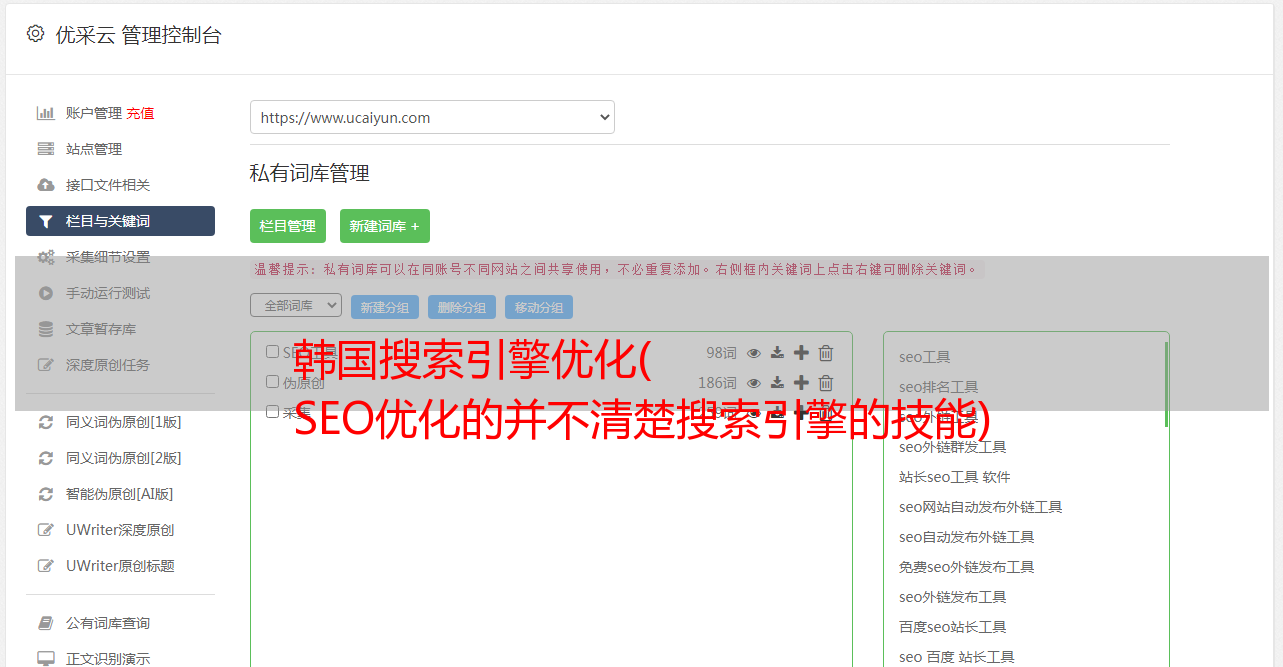The width and height of the screenshot is (1283, 667).
Task: Click the database icon for 文章暂存库
Action: pos(46,329)
